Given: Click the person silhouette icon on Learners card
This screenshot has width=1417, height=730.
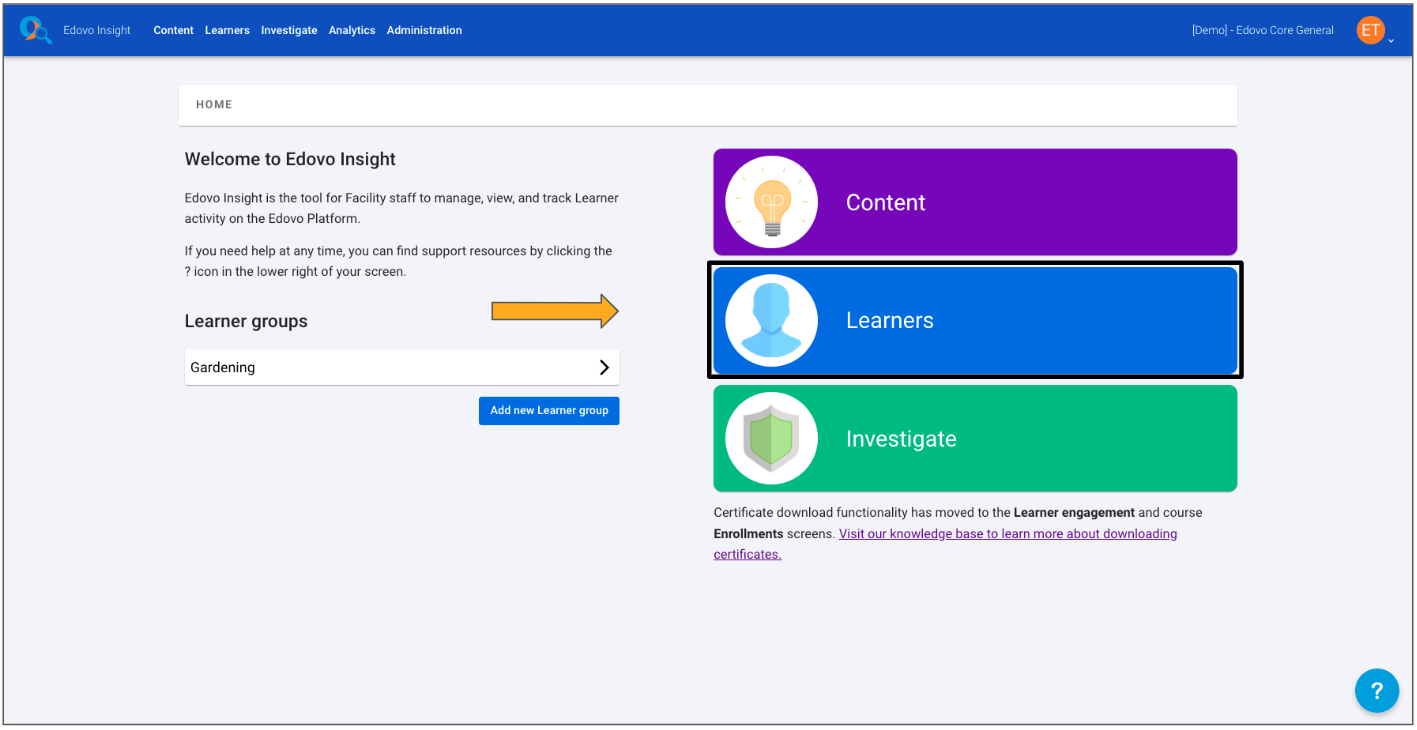Looking at the screenshot, I should point(771,320).
